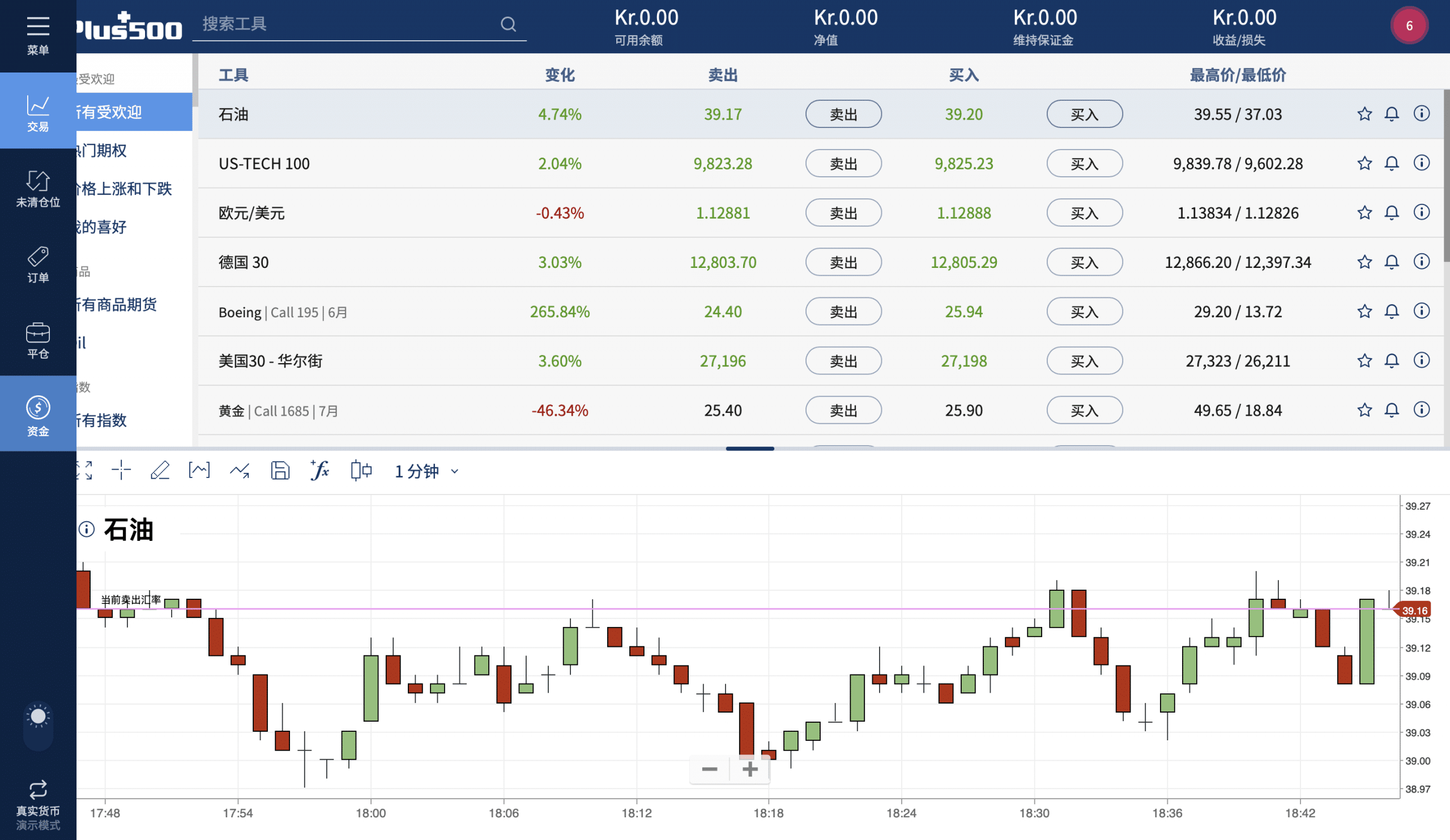
Task: Click 卖出 button for 石油
Action: coord(843,114)
